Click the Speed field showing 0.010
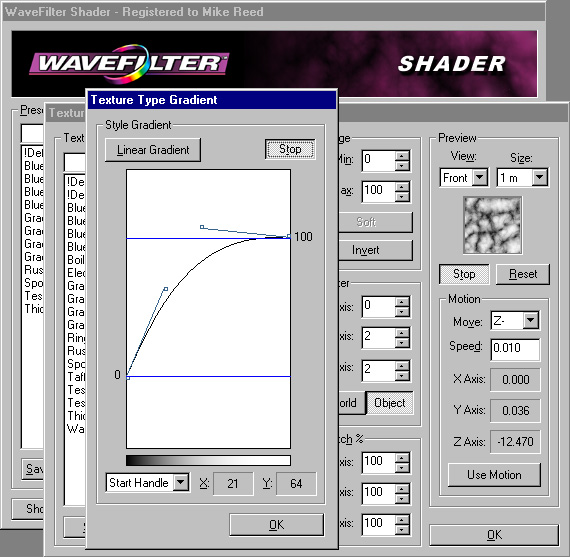Screen dimensions: 570x557 tap(515, 349)
